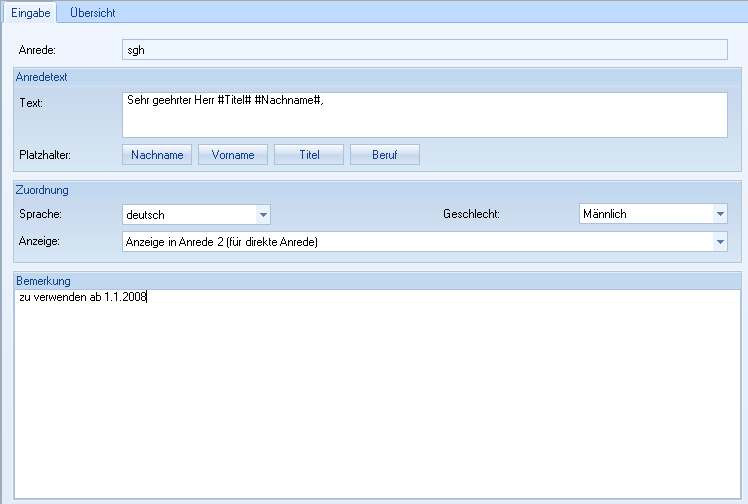
Task: Click the Bemerkung section header
Action: coord(44,281)
